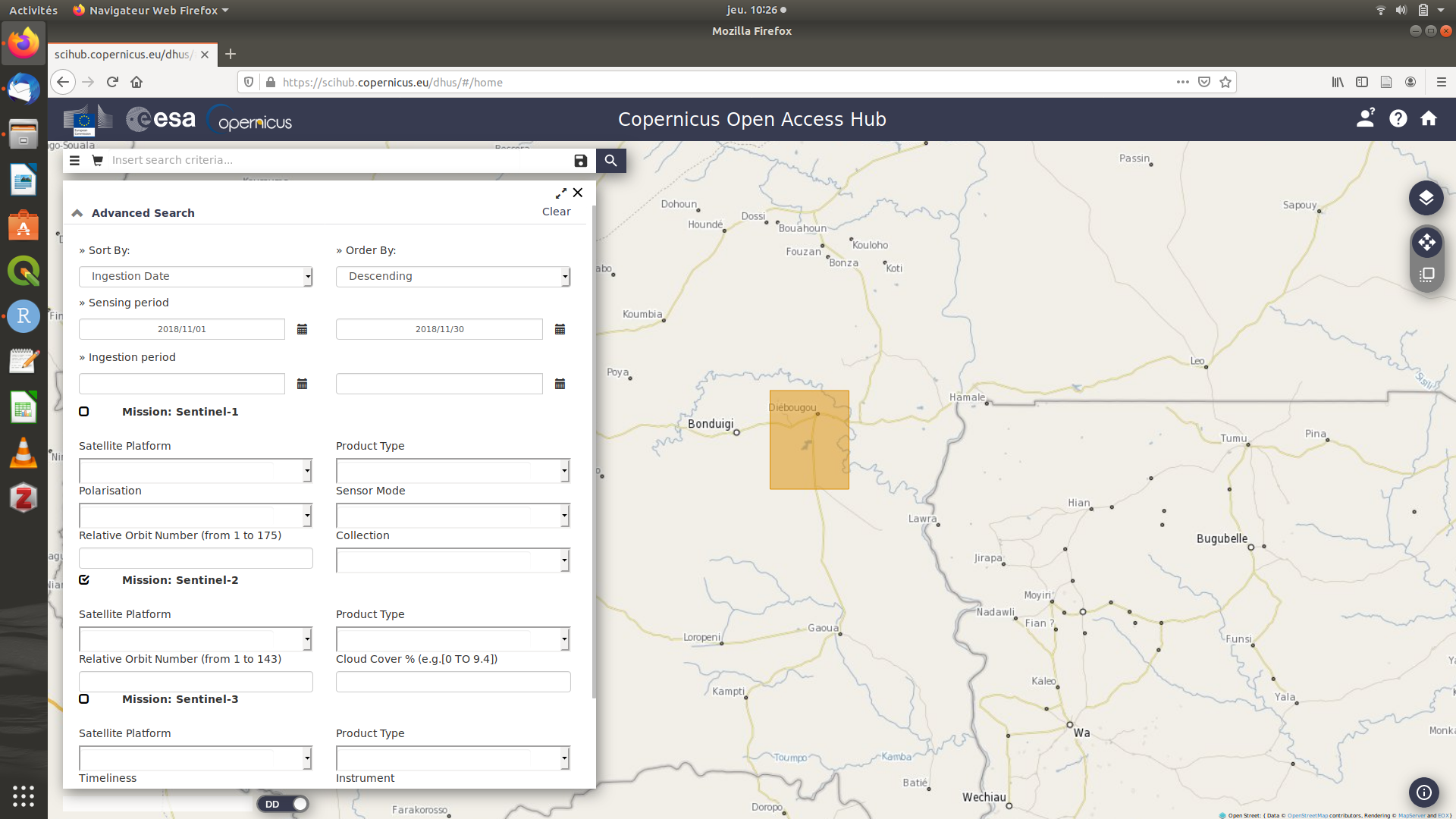Open map attribution info button
This screenshot has width=1456, height=819.
(x=1424, y=792)
